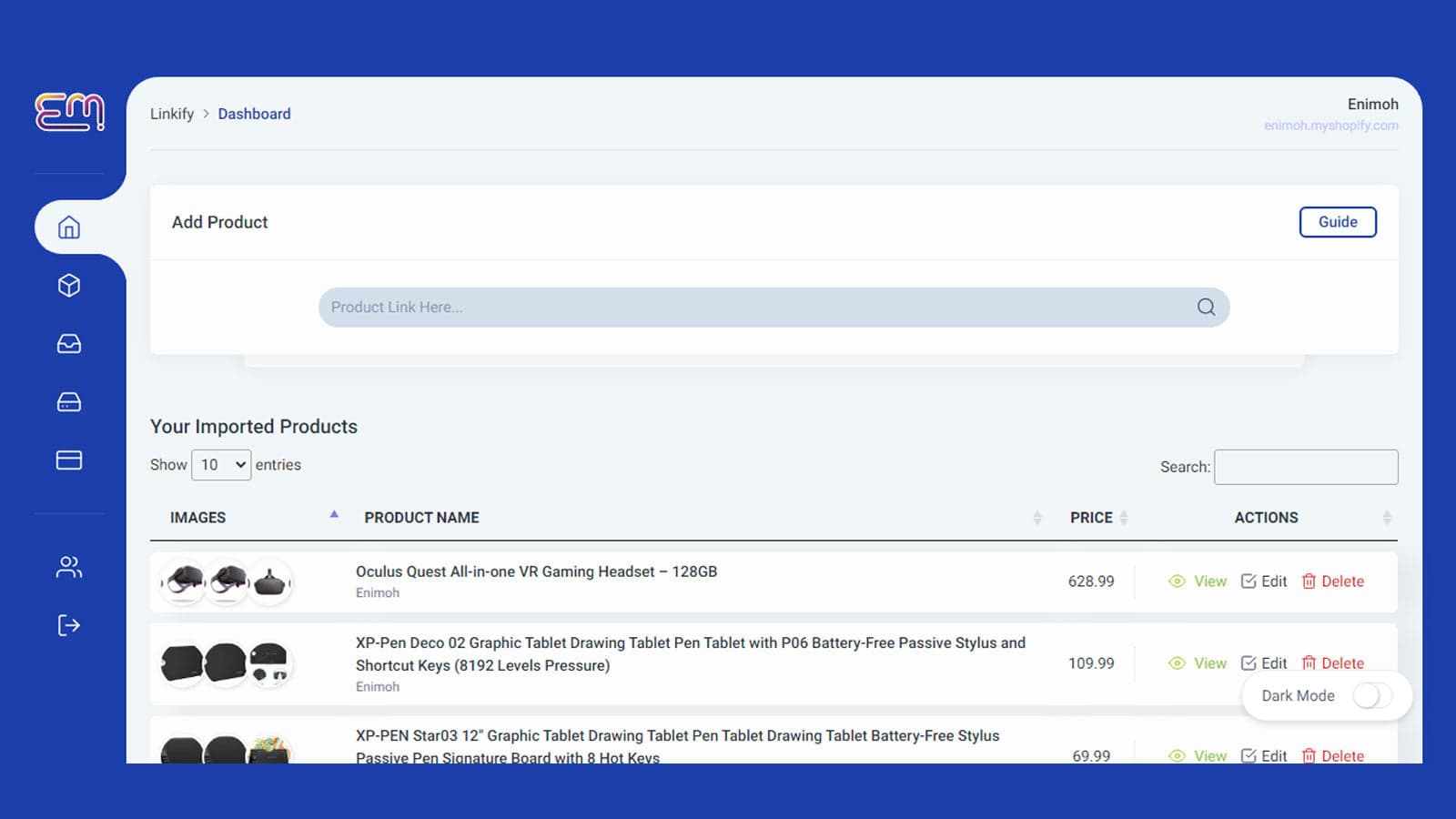The image size is (1456, 819).
Task: Select the Home icon in the sidebar
Action: tap(70, 227)
